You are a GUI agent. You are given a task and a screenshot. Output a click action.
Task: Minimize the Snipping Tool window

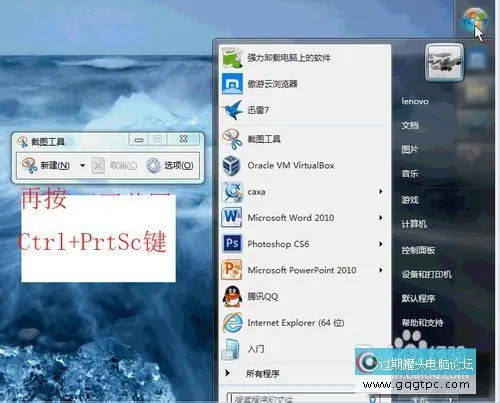point(139,139)
